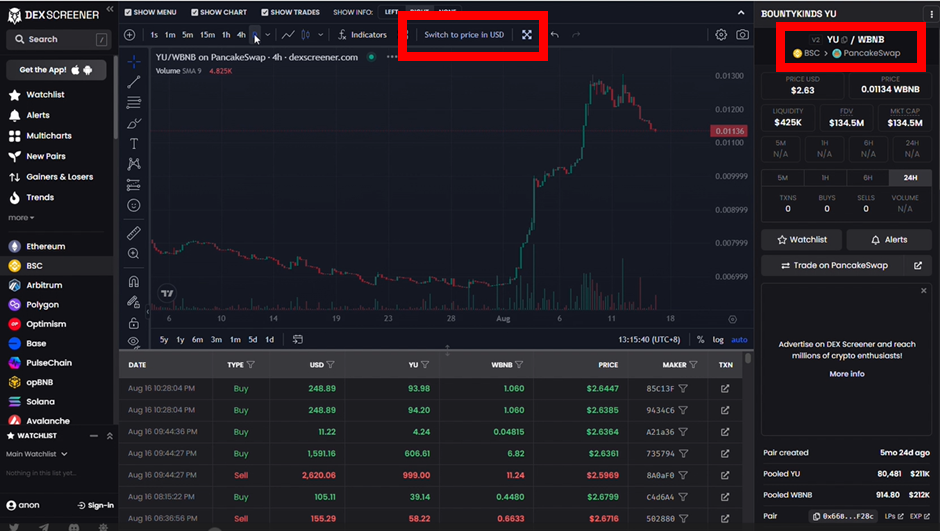Expand the 'more' sidebar section
The width and height of the screenshot is (940, 531).
(21, 218)
